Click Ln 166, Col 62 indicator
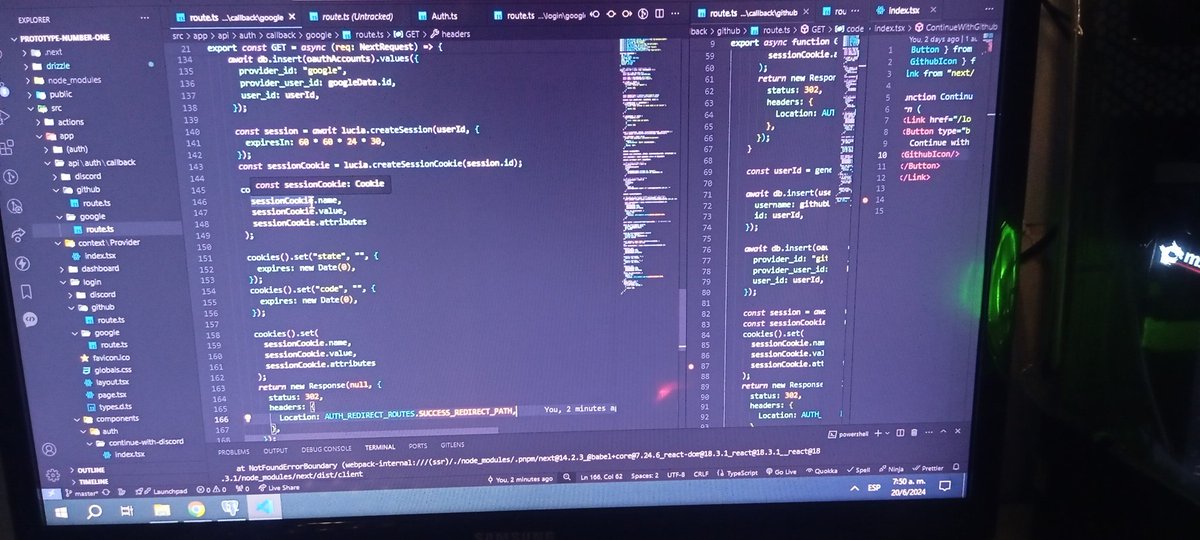 600,476
